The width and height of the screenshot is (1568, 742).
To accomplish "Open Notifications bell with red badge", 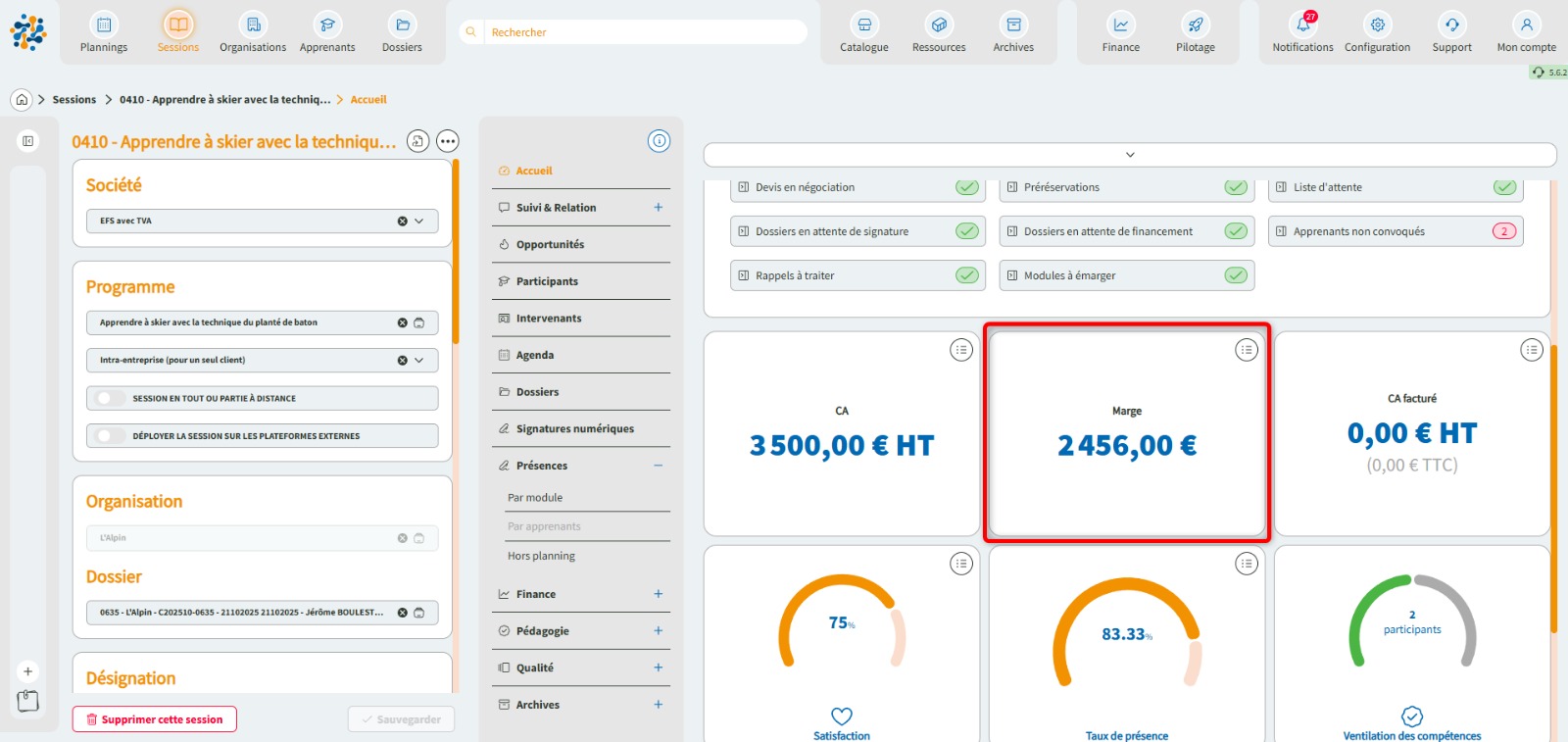I will tap(1302, 25).
